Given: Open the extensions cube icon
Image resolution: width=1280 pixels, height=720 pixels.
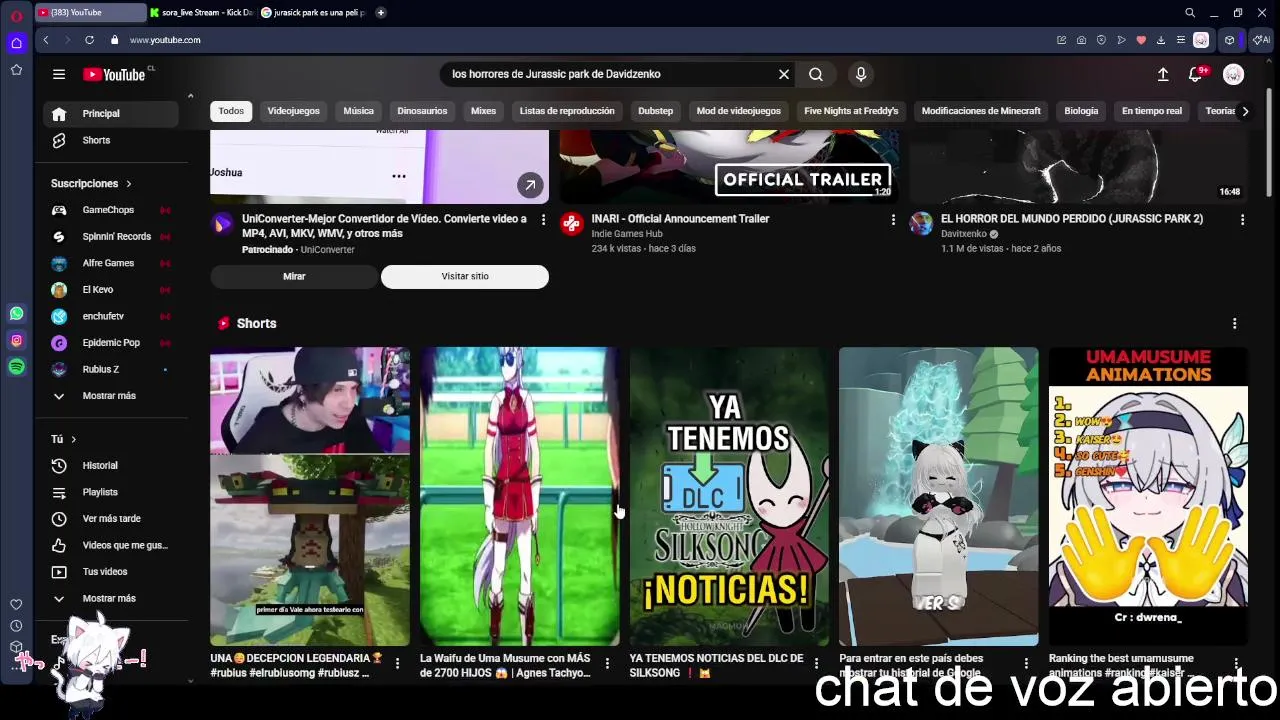Looking at the screenshot, I should [x=1229, y=40].
